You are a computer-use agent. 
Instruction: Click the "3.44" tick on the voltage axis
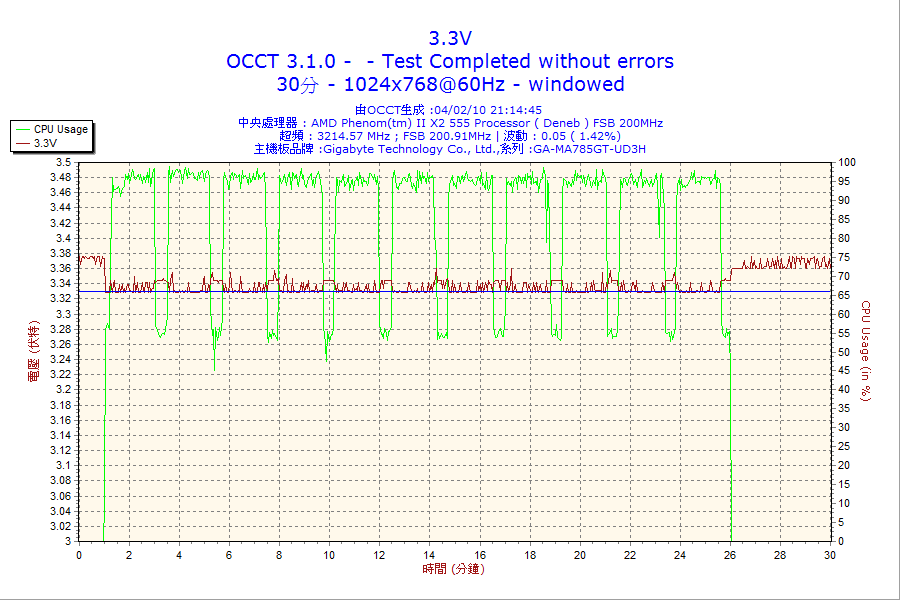coord(61,208)
